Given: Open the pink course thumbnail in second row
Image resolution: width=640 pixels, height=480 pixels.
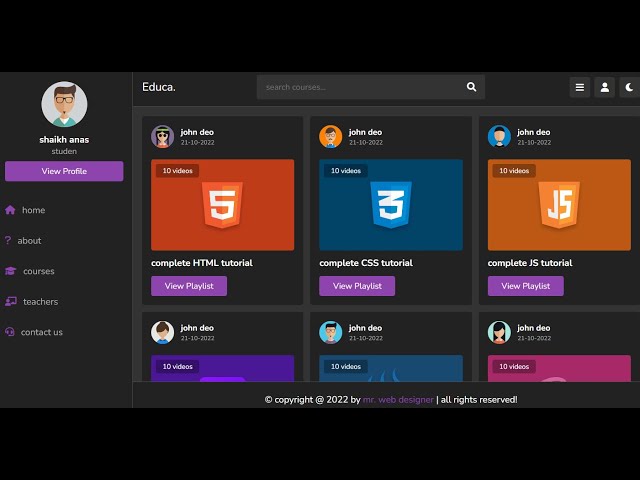Looking at the screenshot, I should tap(559, 368).
